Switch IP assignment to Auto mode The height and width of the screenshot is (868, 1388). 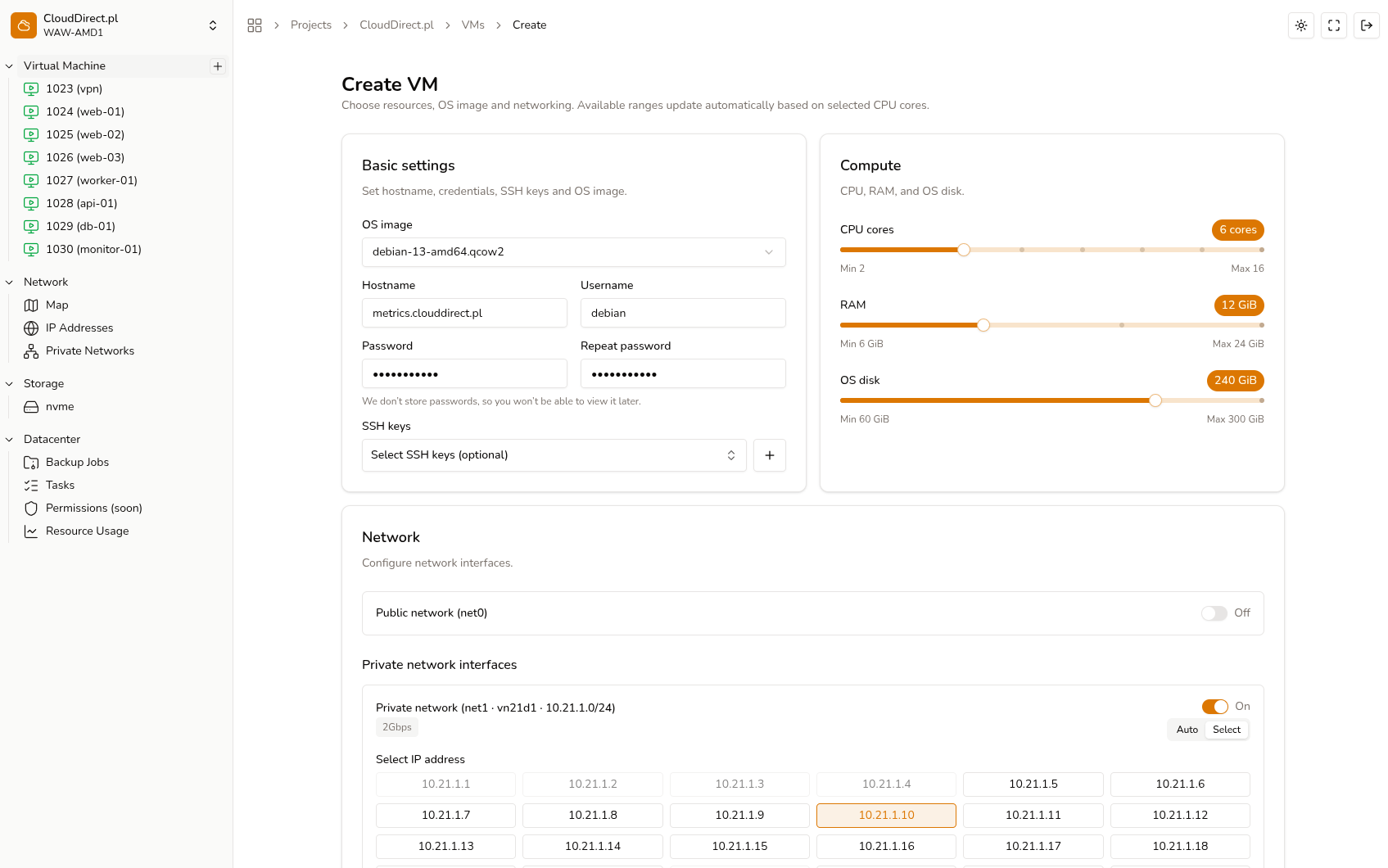1186,729
